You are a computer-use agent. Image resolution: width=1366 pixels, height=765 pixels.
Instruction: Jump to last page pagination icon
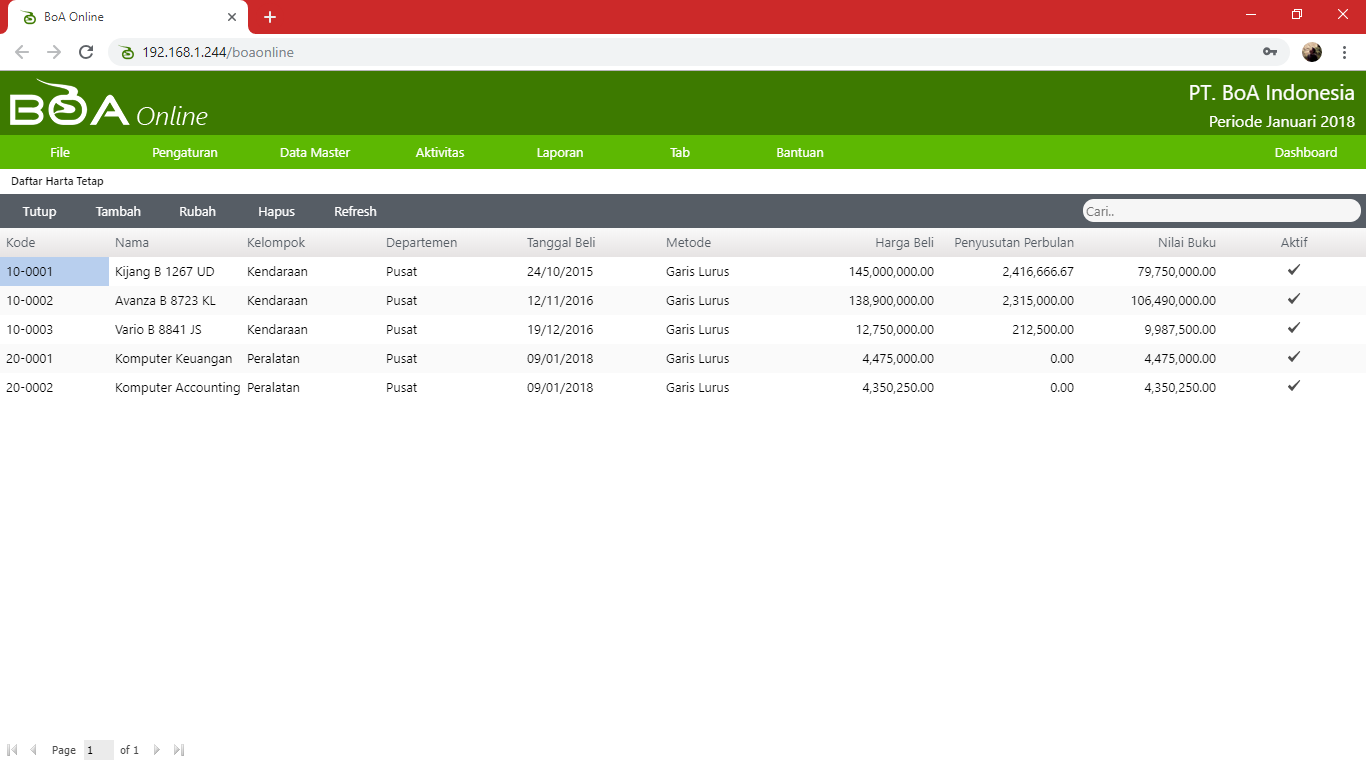point(179,750)
